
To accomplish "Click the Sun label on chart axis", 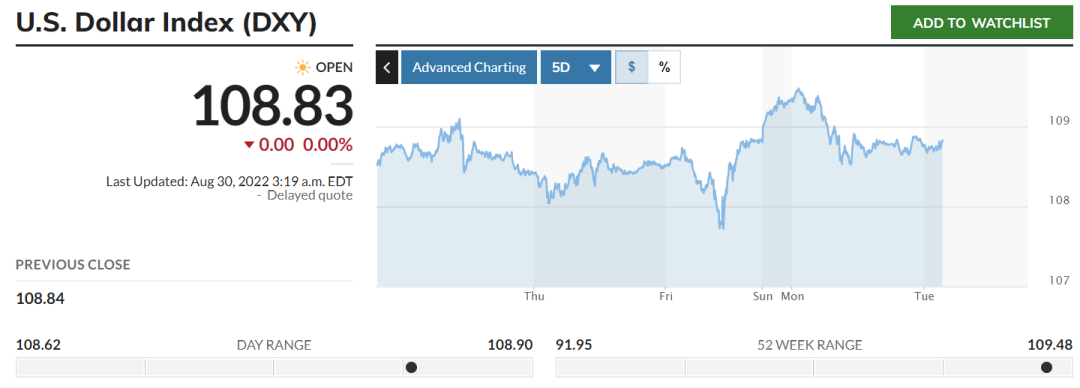I will click(x=762, y=296).
